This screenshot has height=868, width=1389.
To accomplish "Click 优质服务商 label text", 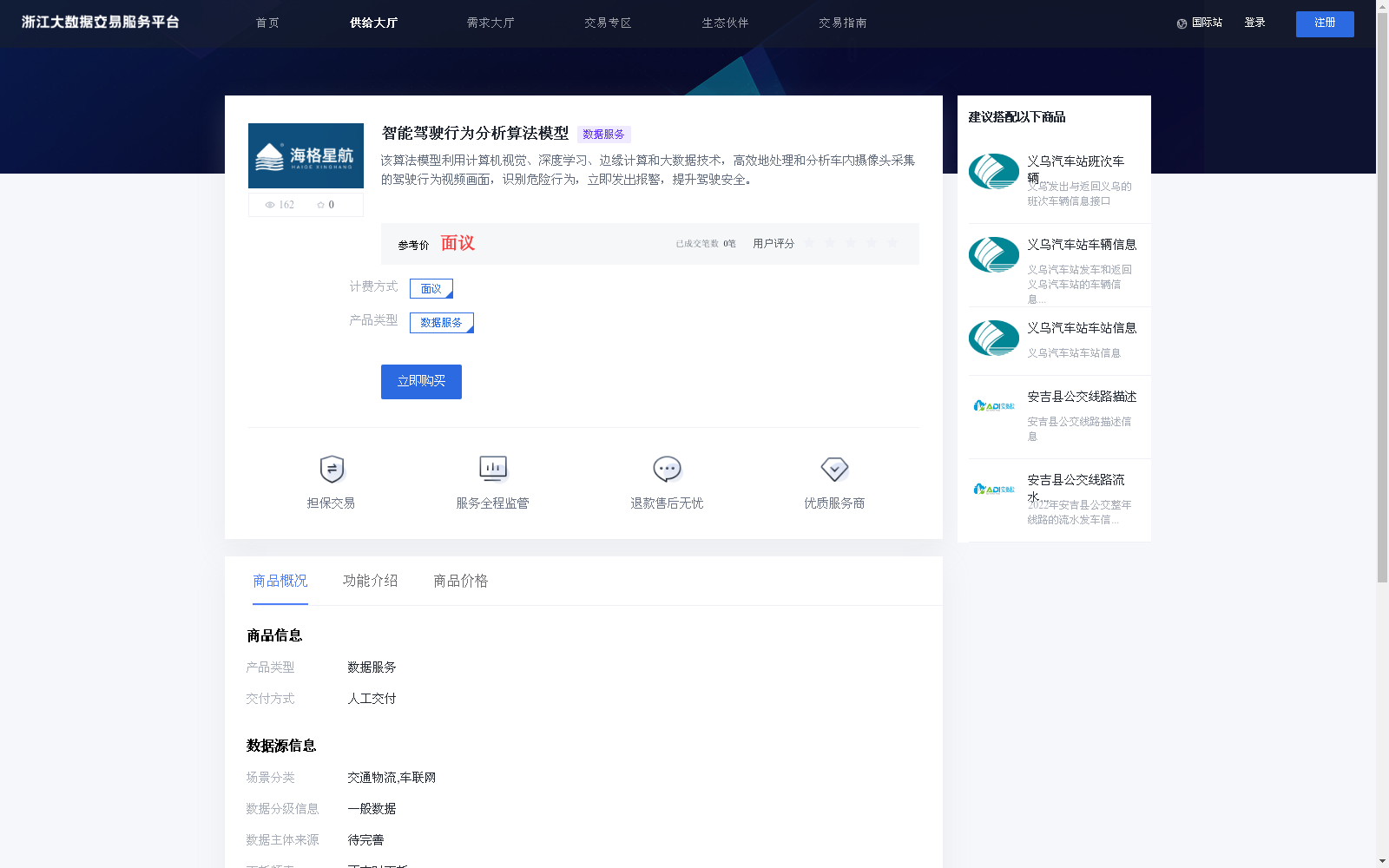I will pos(834,503).
